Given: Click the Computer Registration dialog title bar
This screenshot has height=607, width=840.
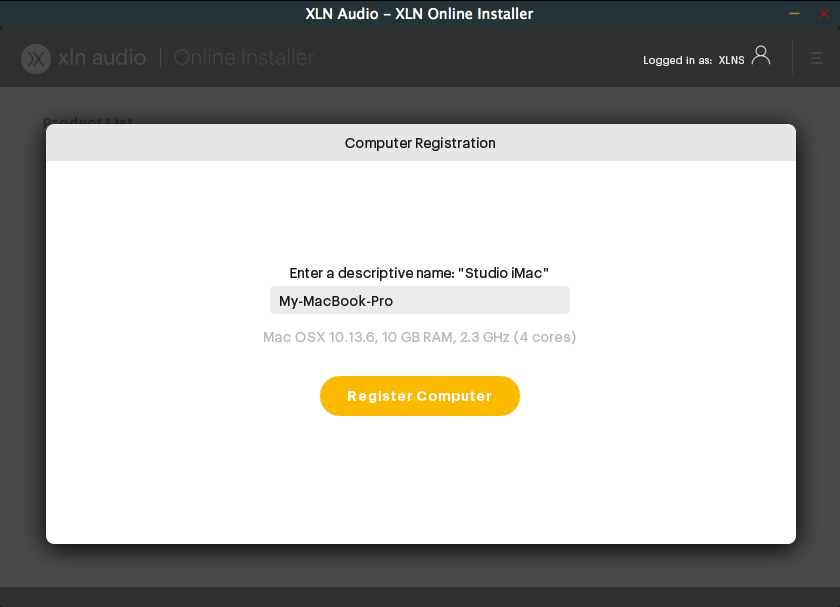Looking at the screenshot, I should (x=420, y=143).
